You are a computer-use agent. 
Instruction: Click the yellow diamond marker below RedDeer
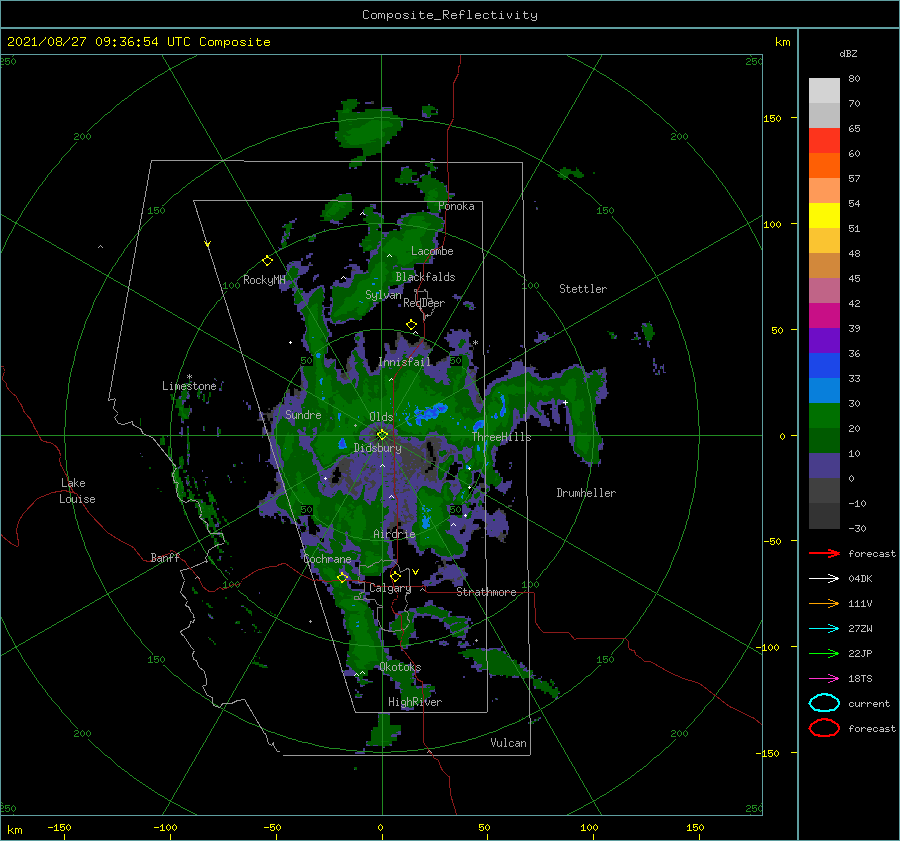pos(411,325)
